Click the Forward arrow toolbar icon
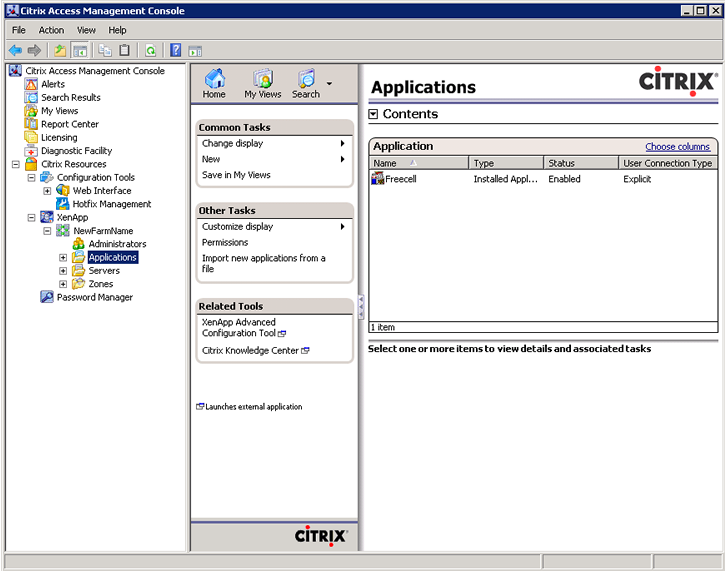 click(x=34, y=50)
